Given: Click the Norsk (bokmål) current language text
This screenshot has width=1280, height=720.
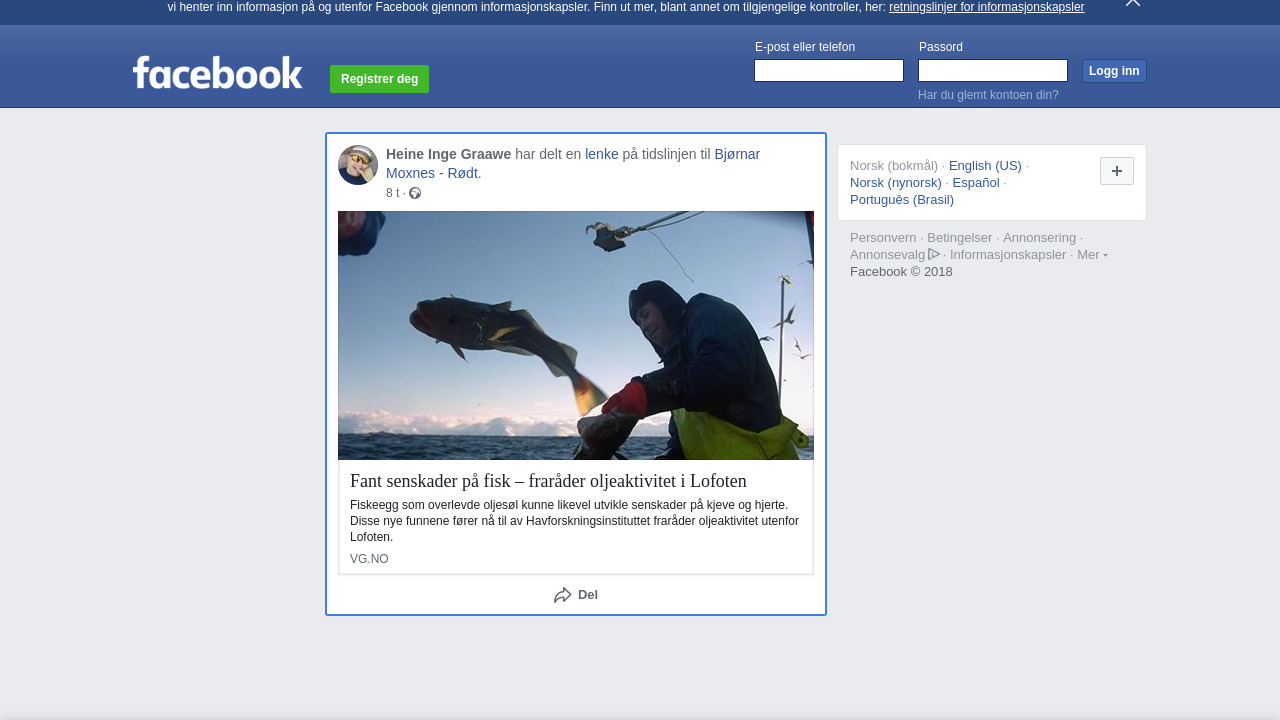Looking at the screenshot, I should (x=894, y=166).
